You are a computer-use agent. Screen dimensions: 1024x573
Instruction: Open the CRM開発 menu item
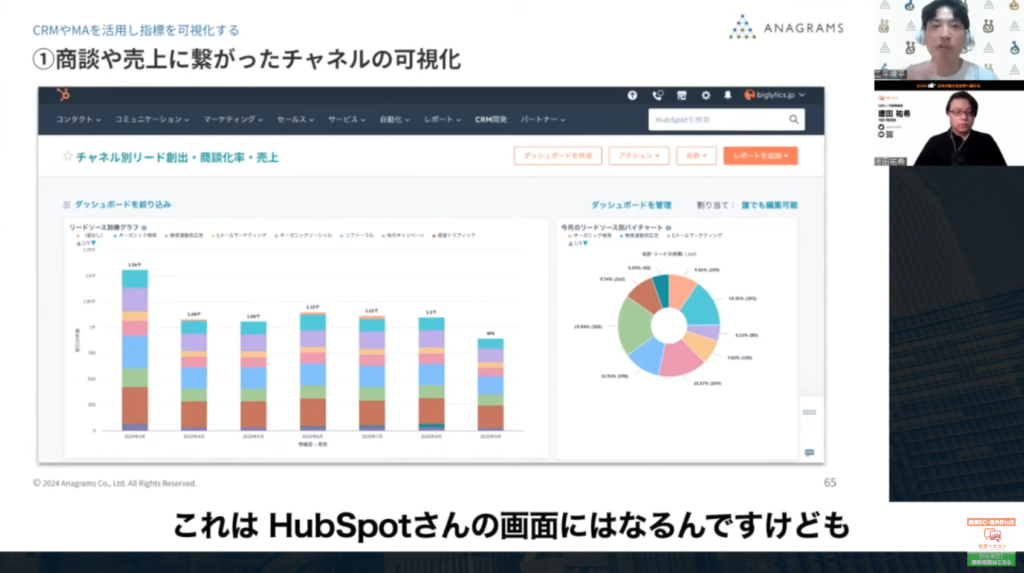490,120
